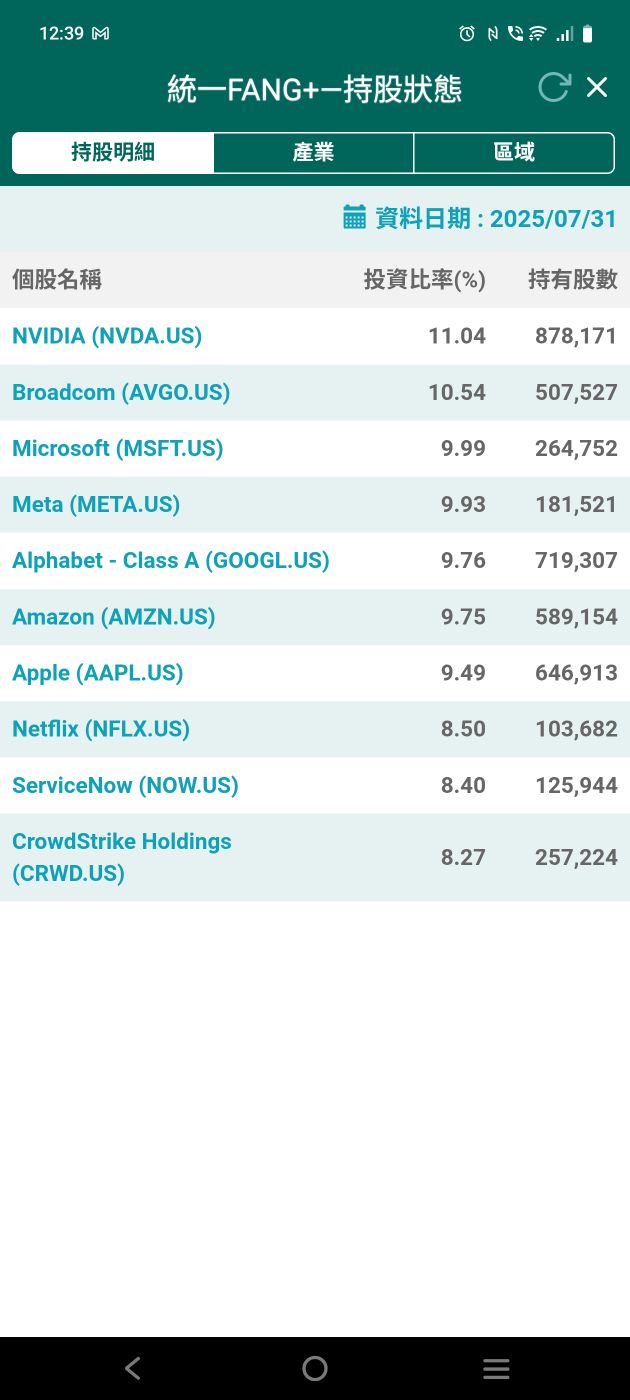Open Broadcom (AVGO.US) stock link
Image resolution: width=630 pixels, height=1400 pixels.
(x=121, y=392)
